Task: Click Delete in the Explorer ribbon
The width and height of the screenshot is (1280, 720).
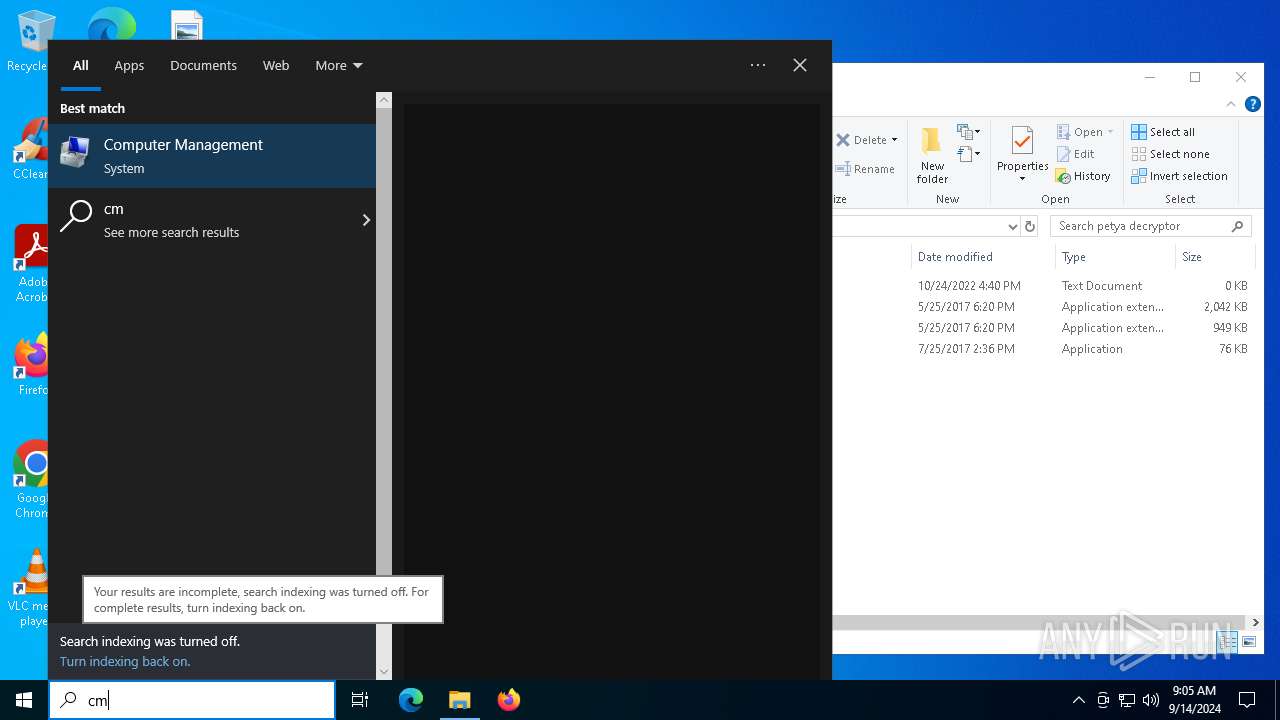Action: pyautogui.click(x=862, y=140)
